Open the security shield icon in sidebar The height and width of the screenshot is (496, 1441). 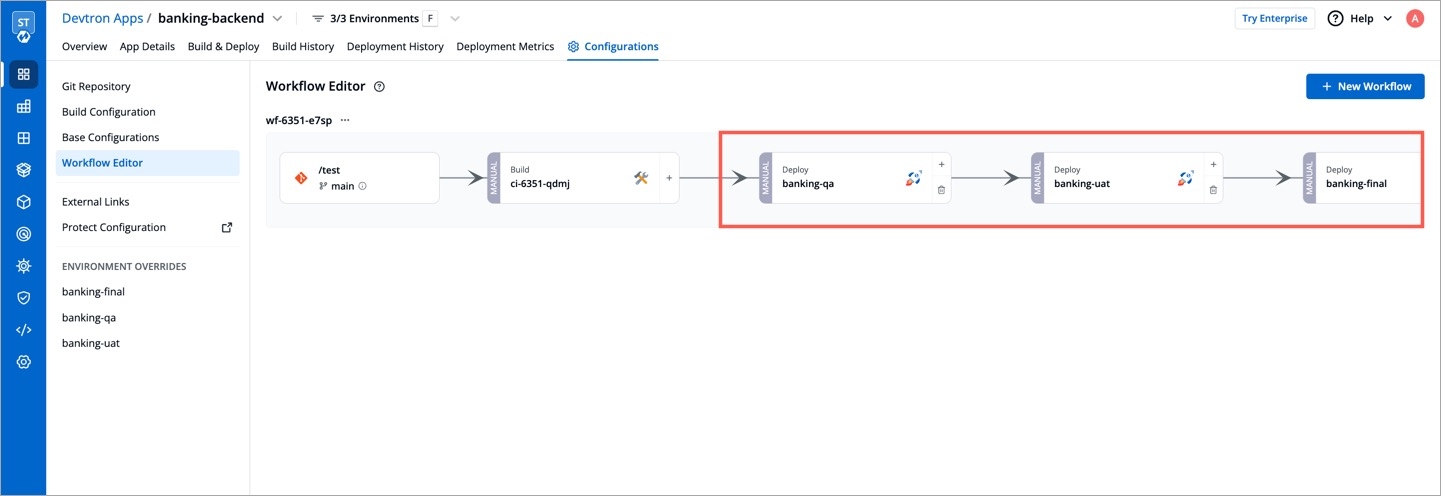(24, 298)
